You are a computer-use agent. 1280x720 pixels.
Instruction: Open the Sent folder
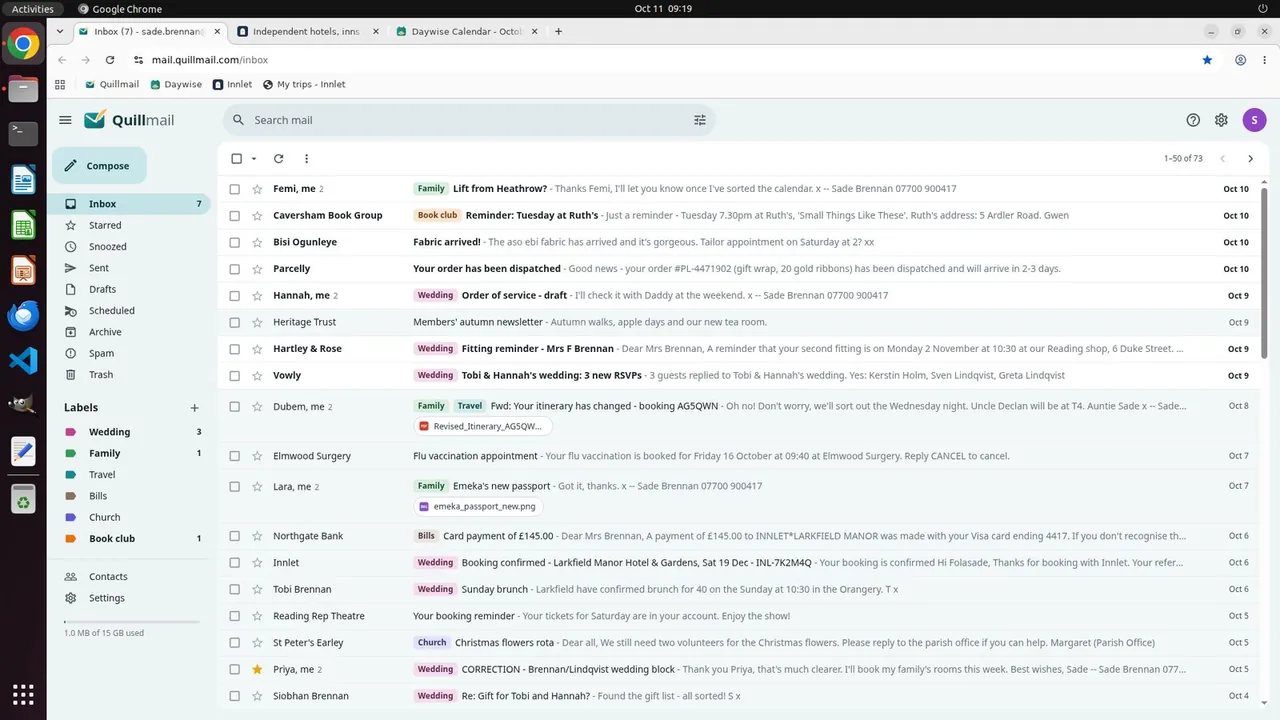pyautogui.click(x=130, y=268)
